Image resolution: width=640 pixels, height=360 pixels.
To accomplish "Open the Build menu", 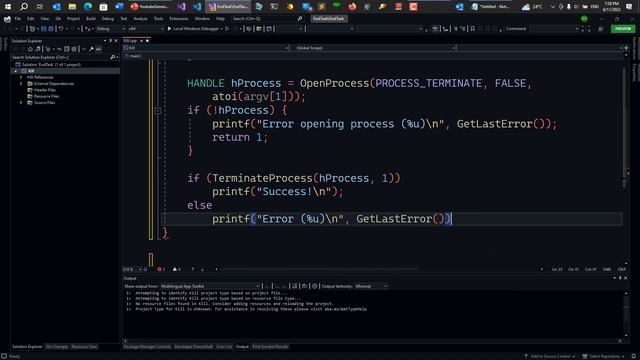I will click(x=91, y=18).
